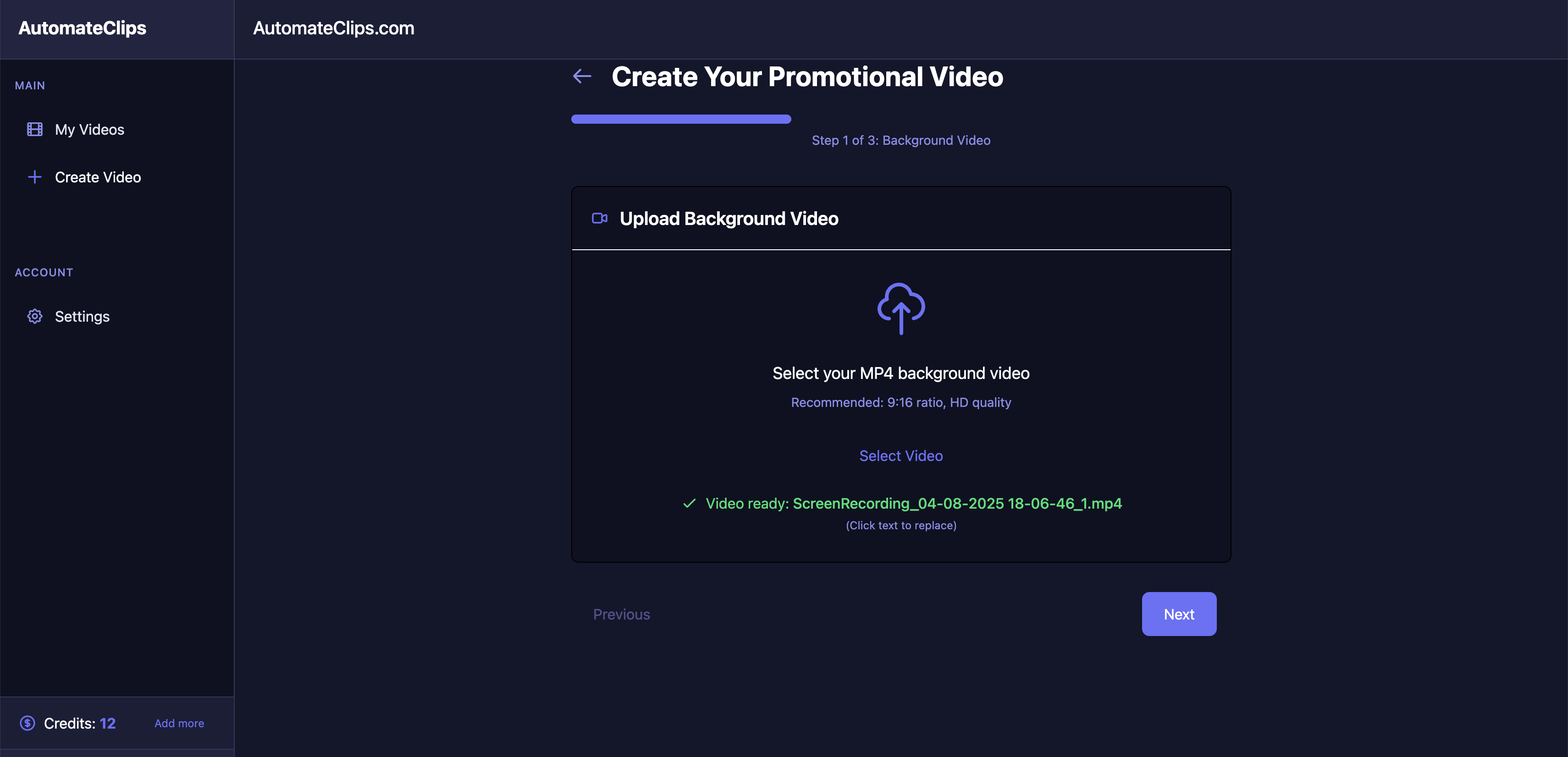Go to My Videos from the sidebar
The width and height of the screenshot is (1568, 757).
click(89, 129)
